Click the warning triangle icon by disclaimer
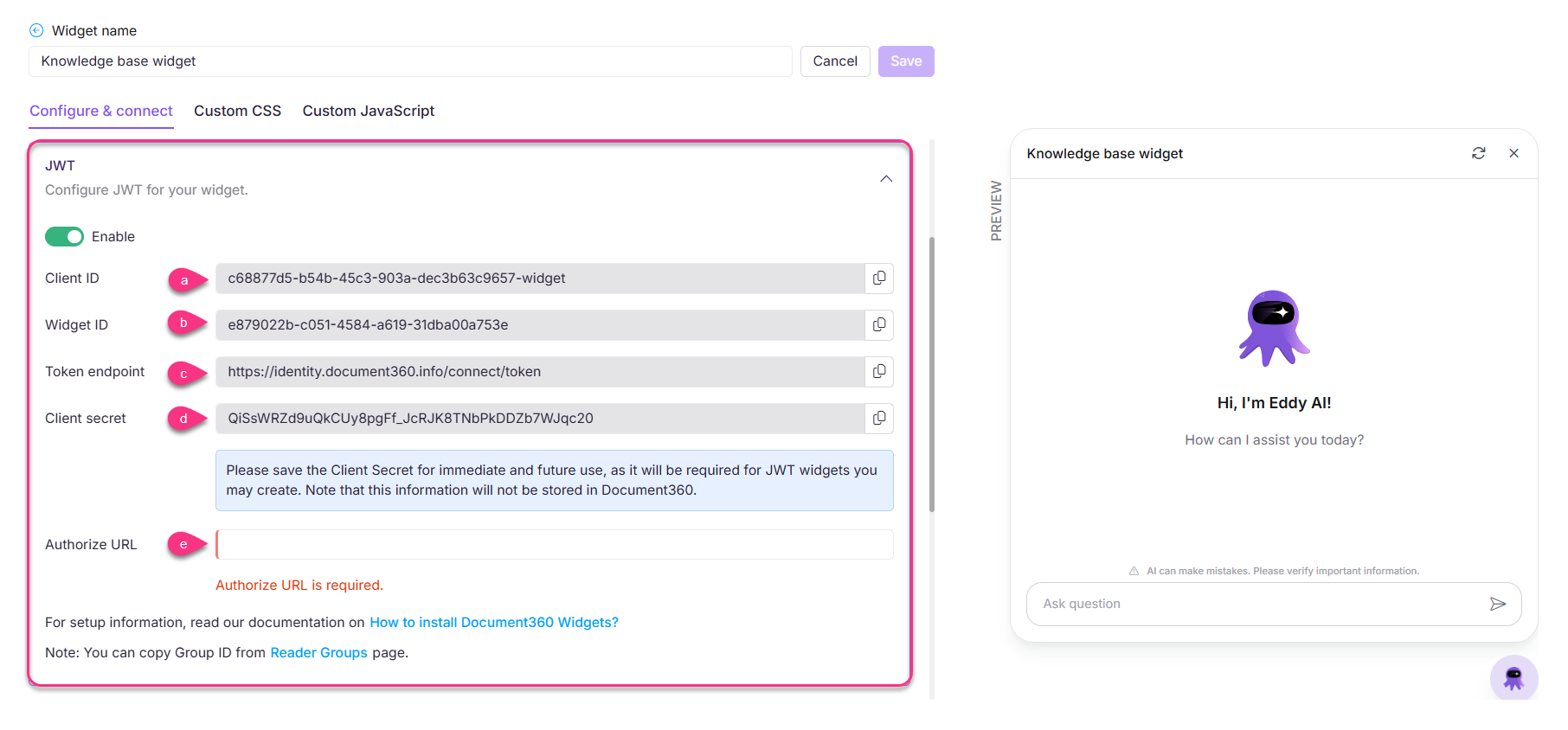1568x730 pixels. click(1134, 571)
